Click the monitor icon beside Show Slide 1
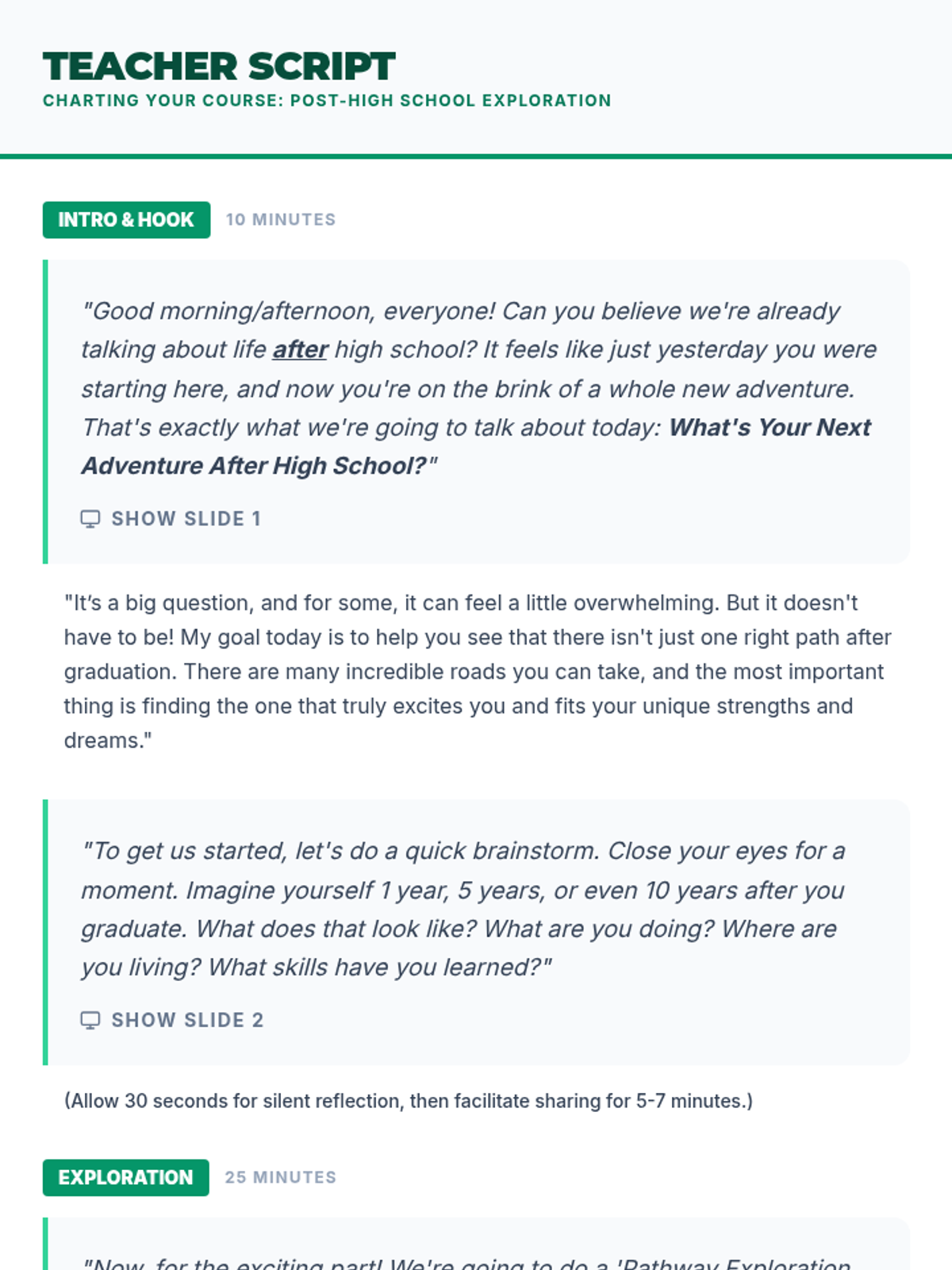This screenshot has height=1270, width=952. point(90,519)
